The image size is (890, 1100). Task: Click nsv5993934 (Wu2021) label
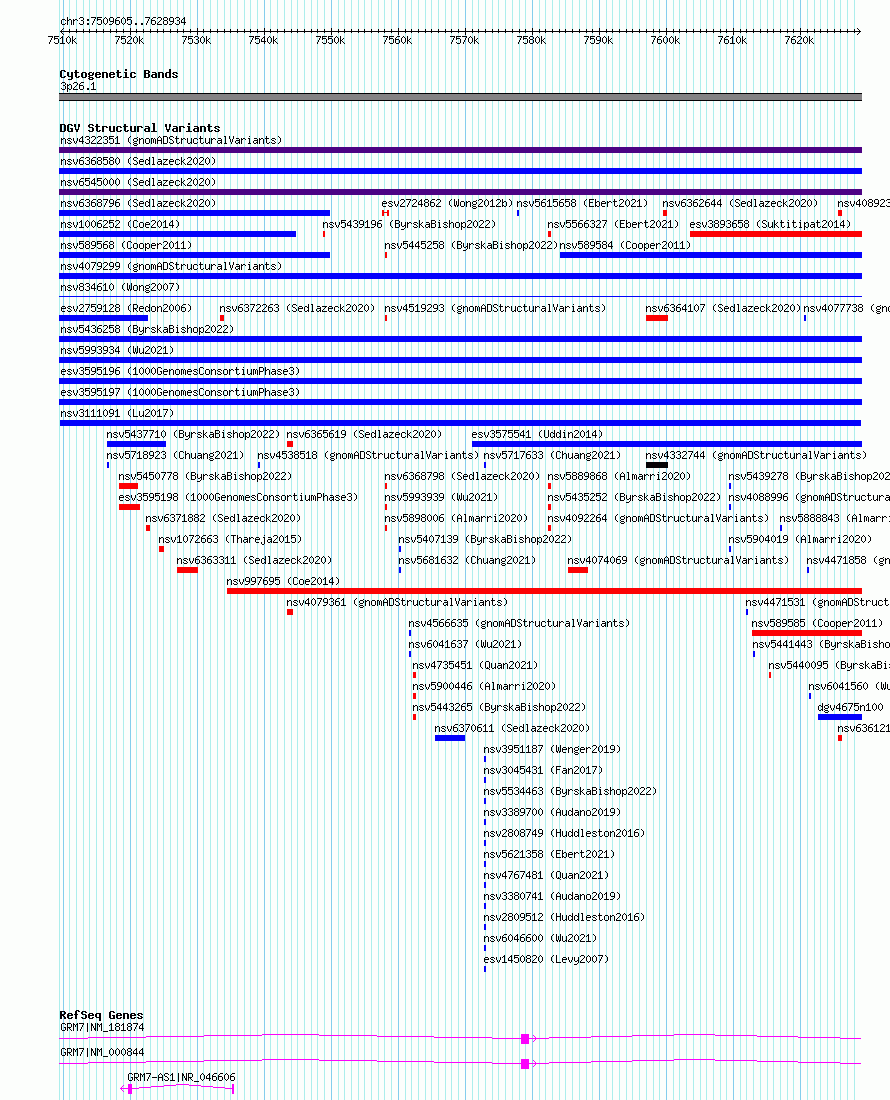point(117,351)
